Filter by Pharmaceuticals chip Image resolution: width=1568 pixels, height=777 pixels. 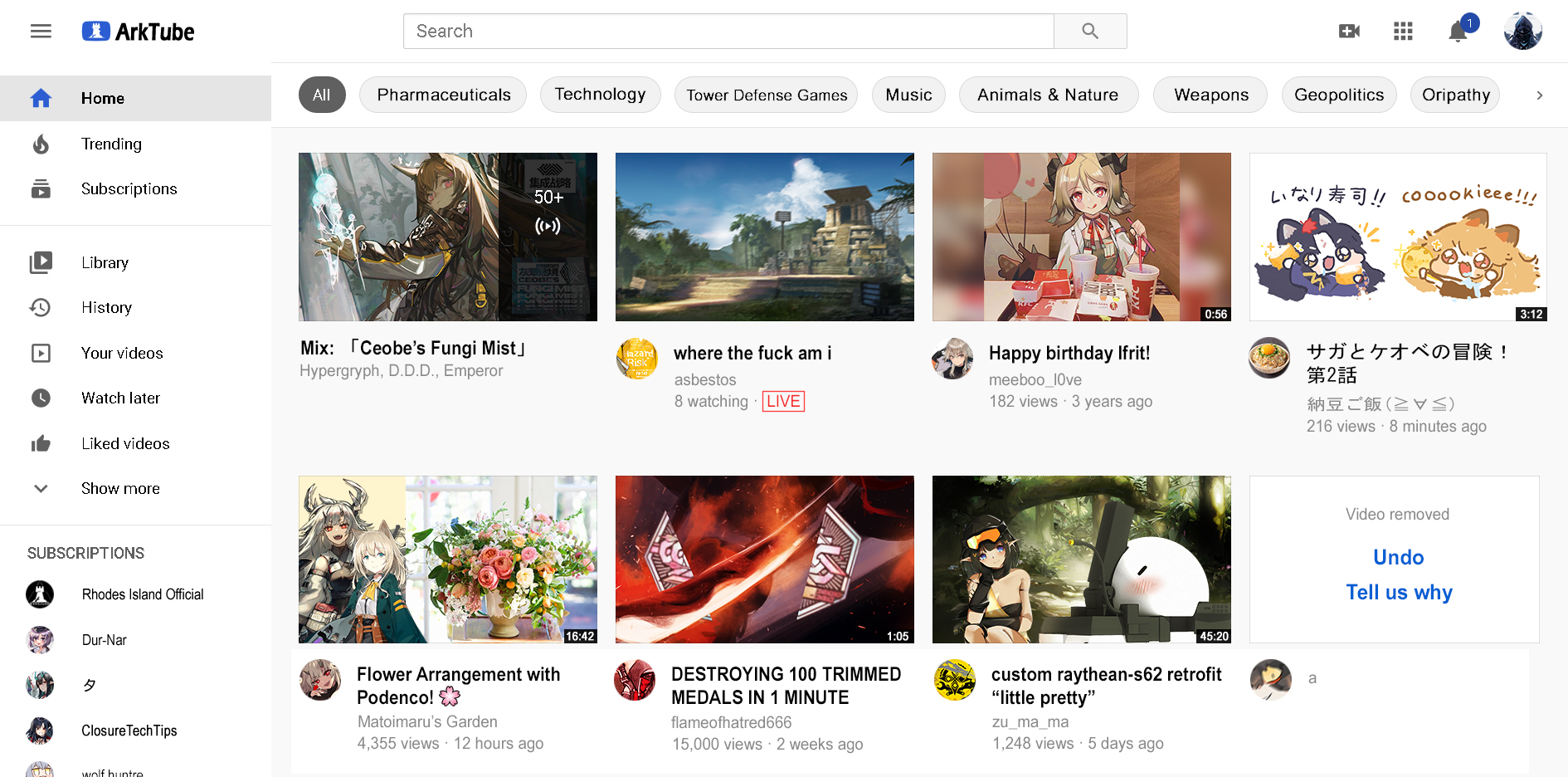pos(444,95)
